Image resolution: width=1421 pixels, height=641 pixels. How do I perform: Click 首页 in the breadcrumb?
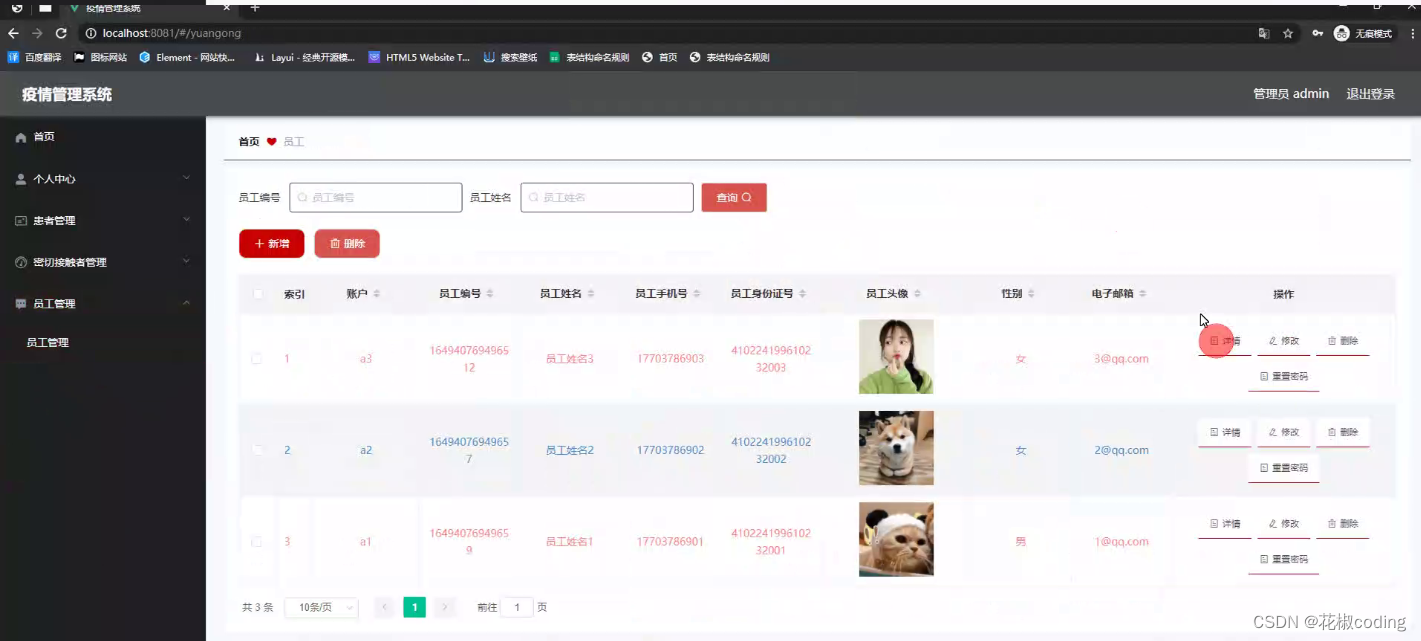click(x=249, y=142)
